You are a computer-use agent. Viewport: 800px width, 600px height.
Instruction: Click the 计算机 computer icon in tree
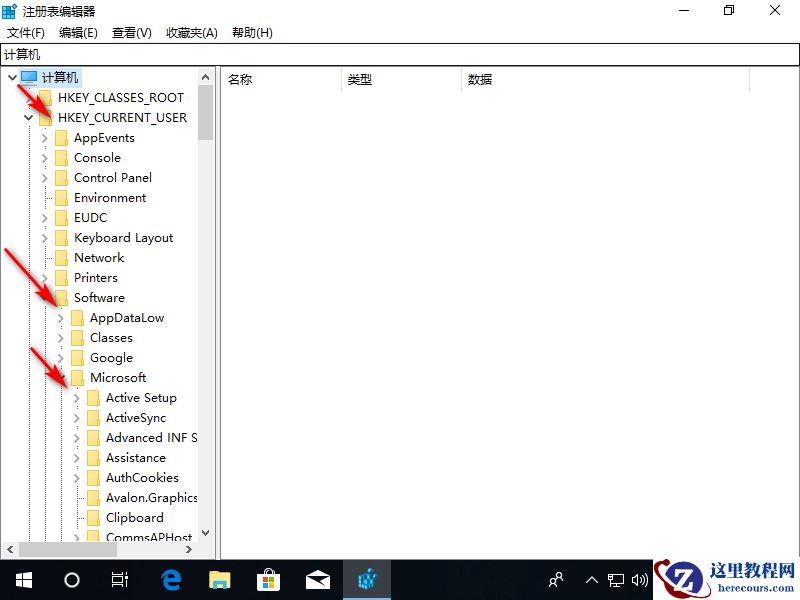[30, 77]
